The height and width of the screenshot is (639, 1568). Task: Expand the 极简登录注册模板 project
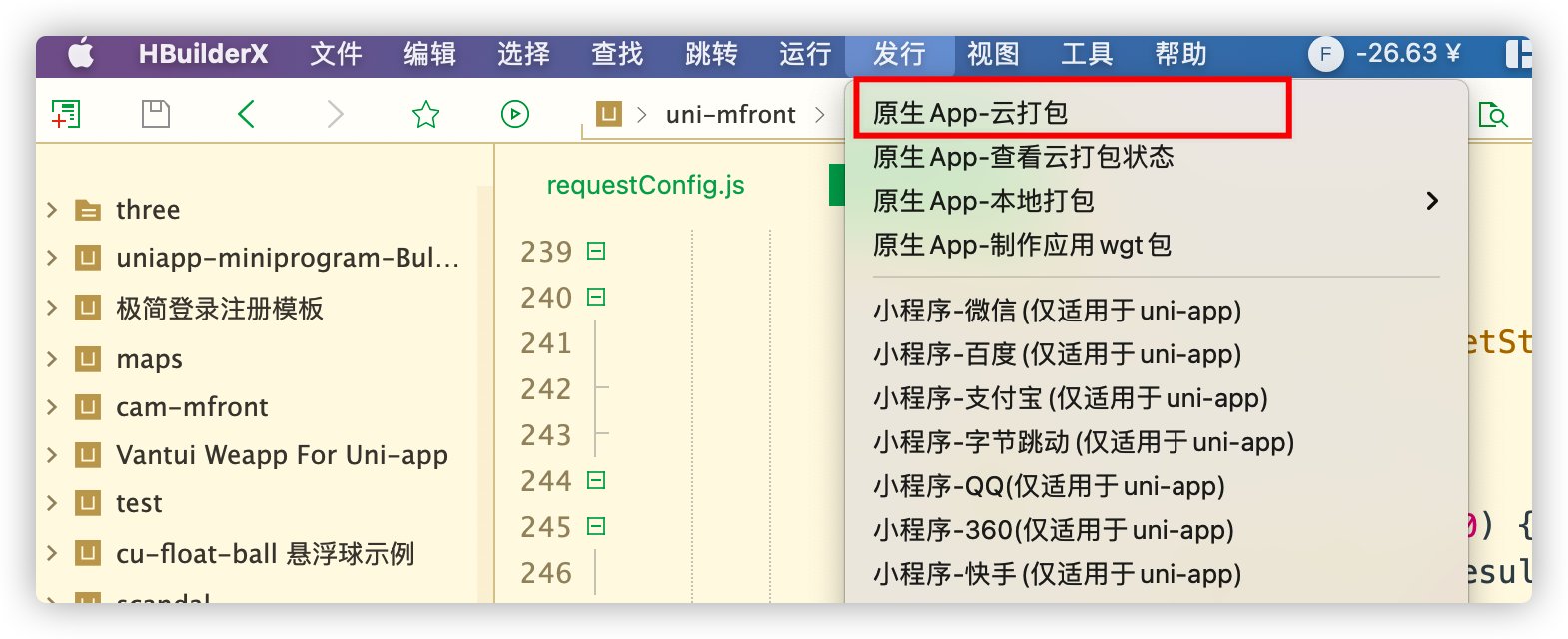tap(52, 308)
